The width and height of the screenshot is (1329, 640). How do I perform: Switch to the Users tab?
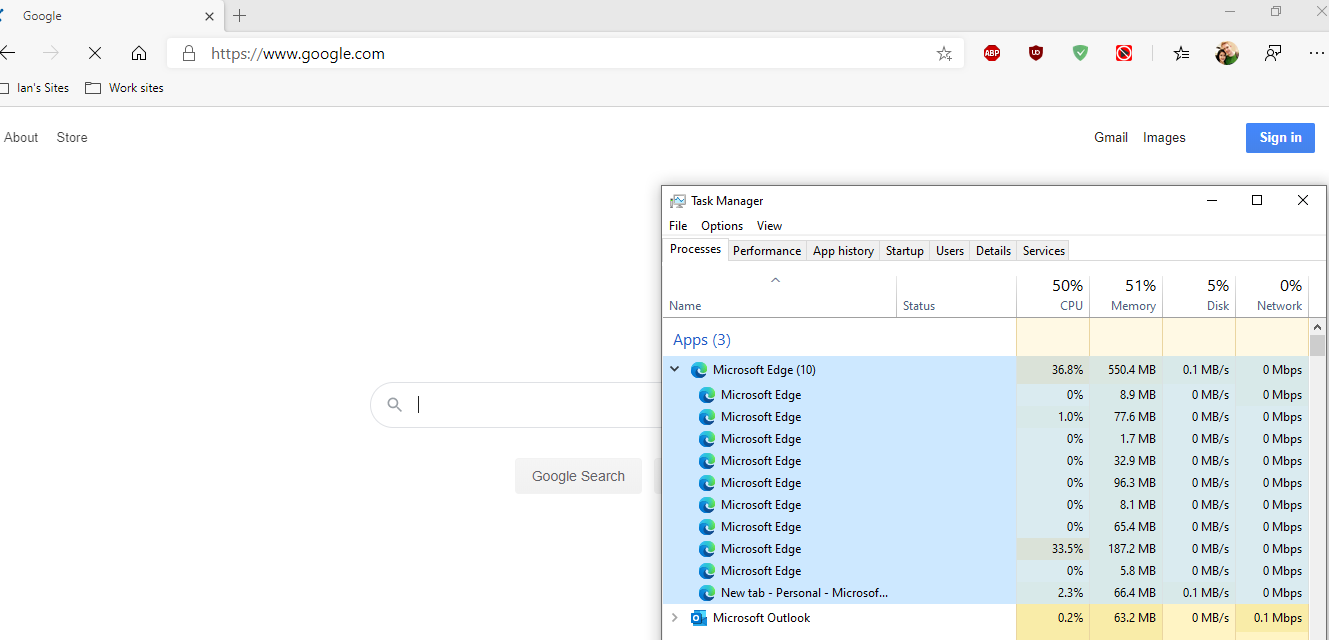coord(950,251)
